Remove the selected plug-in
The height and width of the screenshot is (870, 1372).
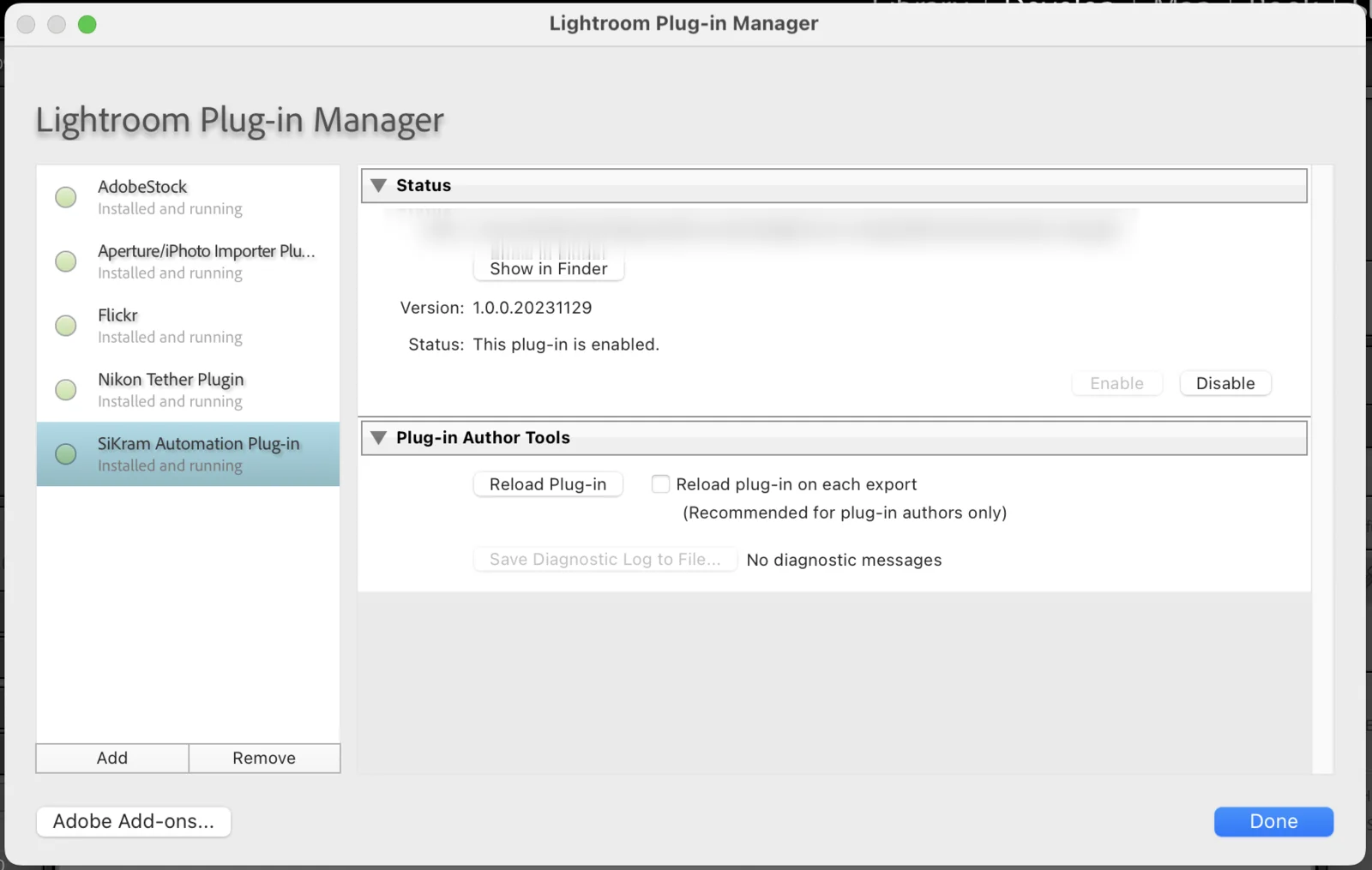point(264,758)
